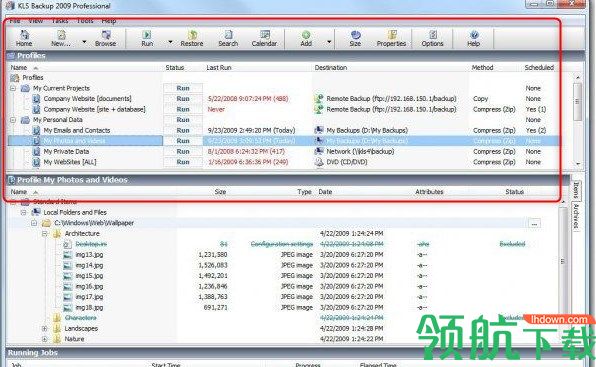Expand the Nature folder

point(45,339)
